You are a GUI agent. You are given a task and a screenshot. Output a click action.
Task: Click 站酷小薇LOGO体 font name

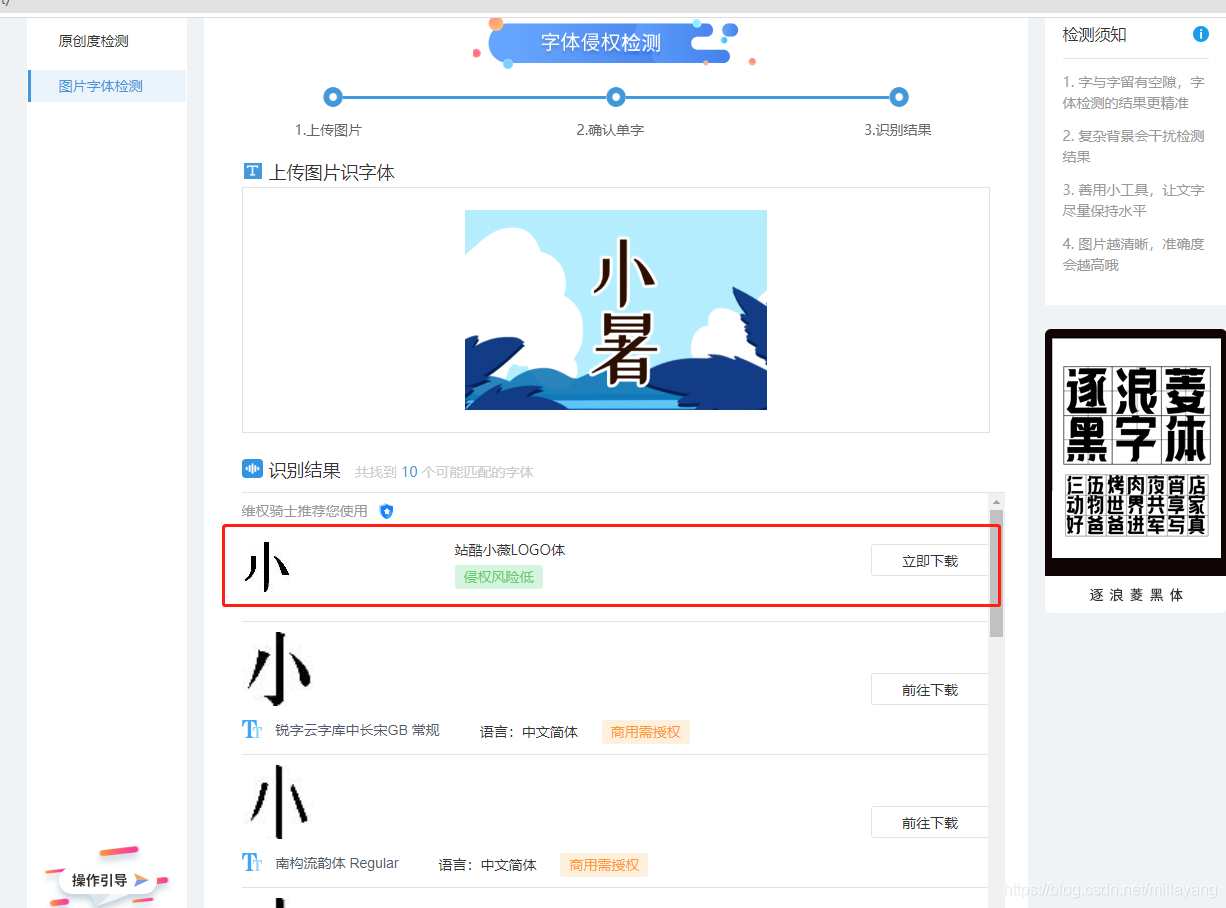click(x=510, y=550)
